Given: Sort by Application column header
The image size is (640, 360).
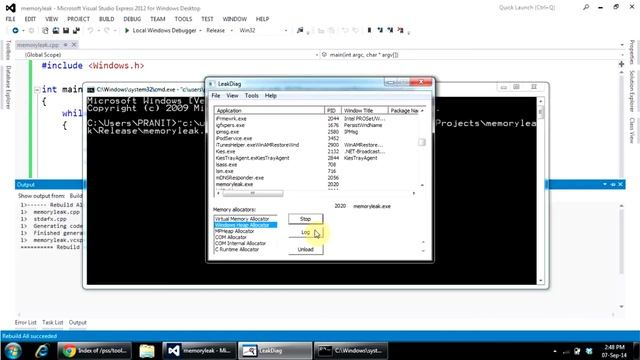Looking at the screenshot, I should coord(269,111).
